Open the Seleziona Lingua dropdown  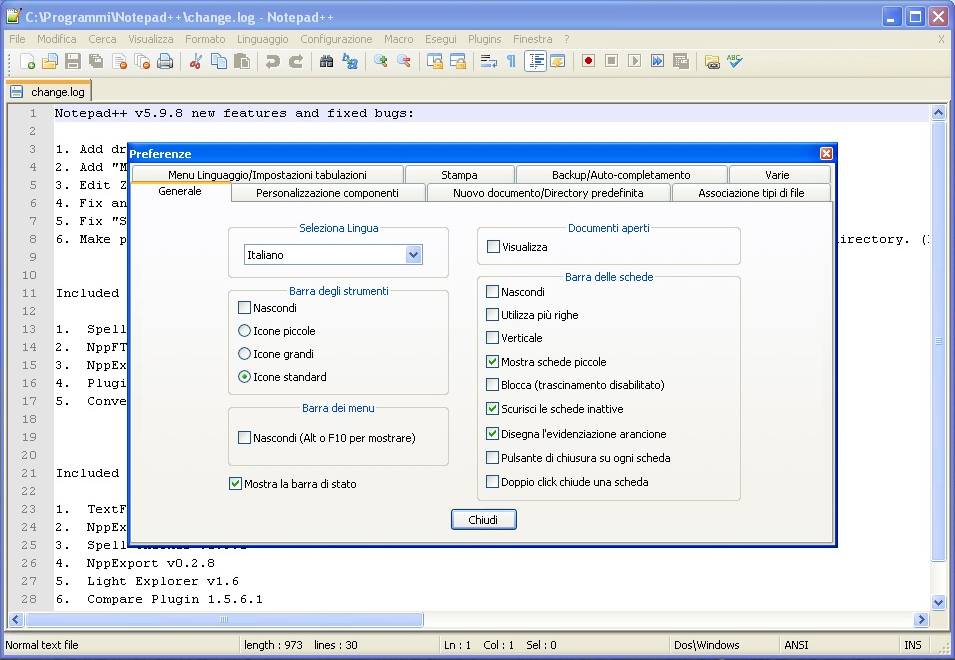pos(413,256)
